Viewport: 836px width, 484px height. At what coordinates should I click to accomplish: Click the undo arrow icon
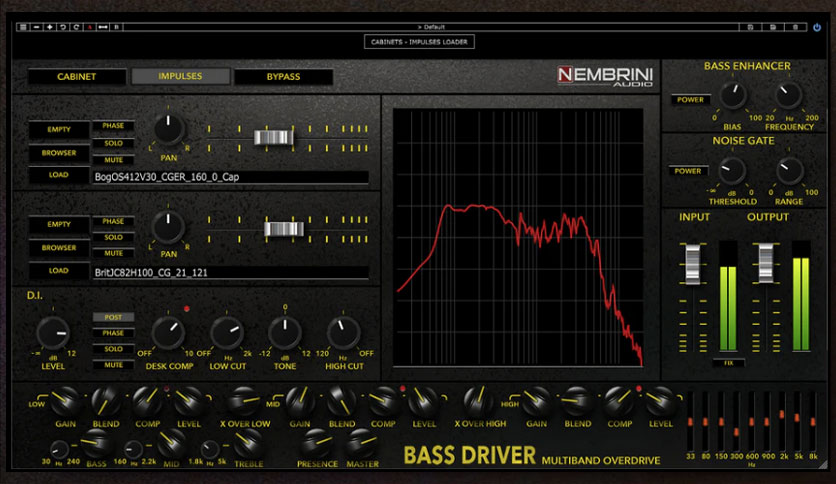pos(63,27)
